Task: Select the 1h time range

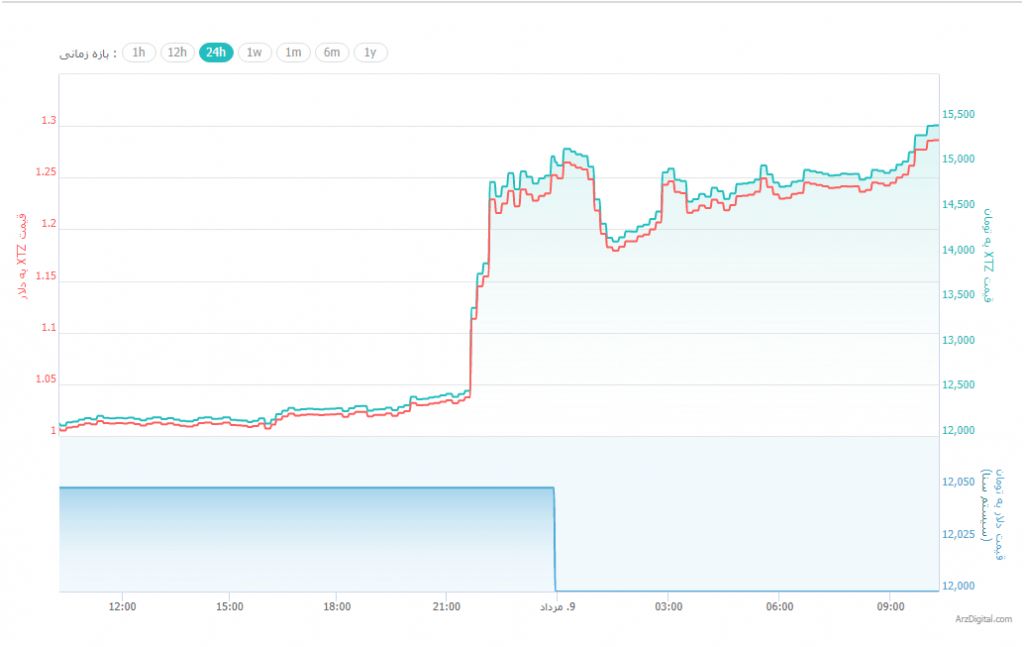Action: [139, 53]
